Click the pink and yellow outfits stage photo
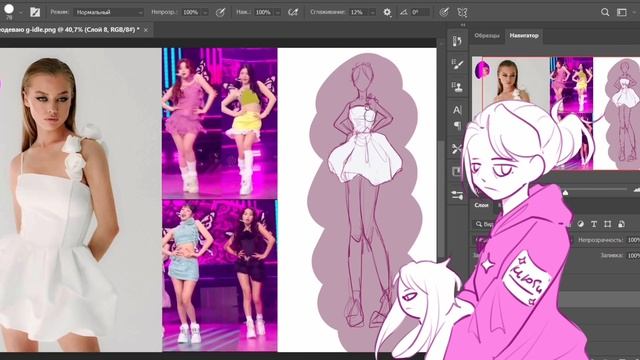Viewport: 640px width, 360px height. click(x=220, y=123)
